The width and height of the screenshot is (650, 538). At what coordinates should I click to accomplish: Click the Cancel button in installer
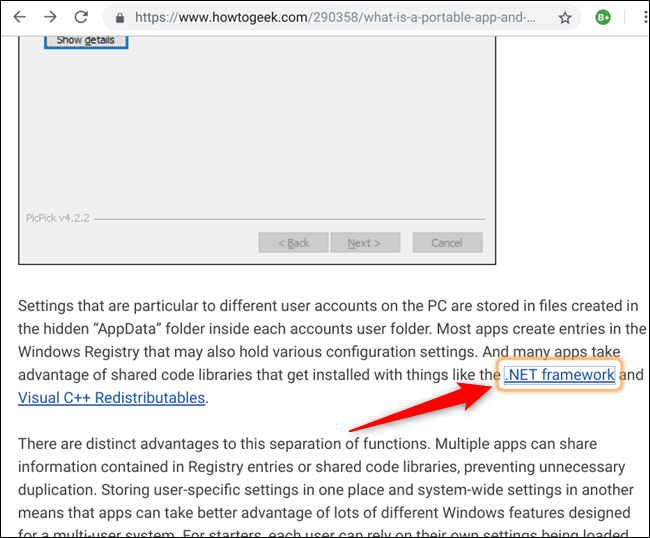[x=447, y=242]
